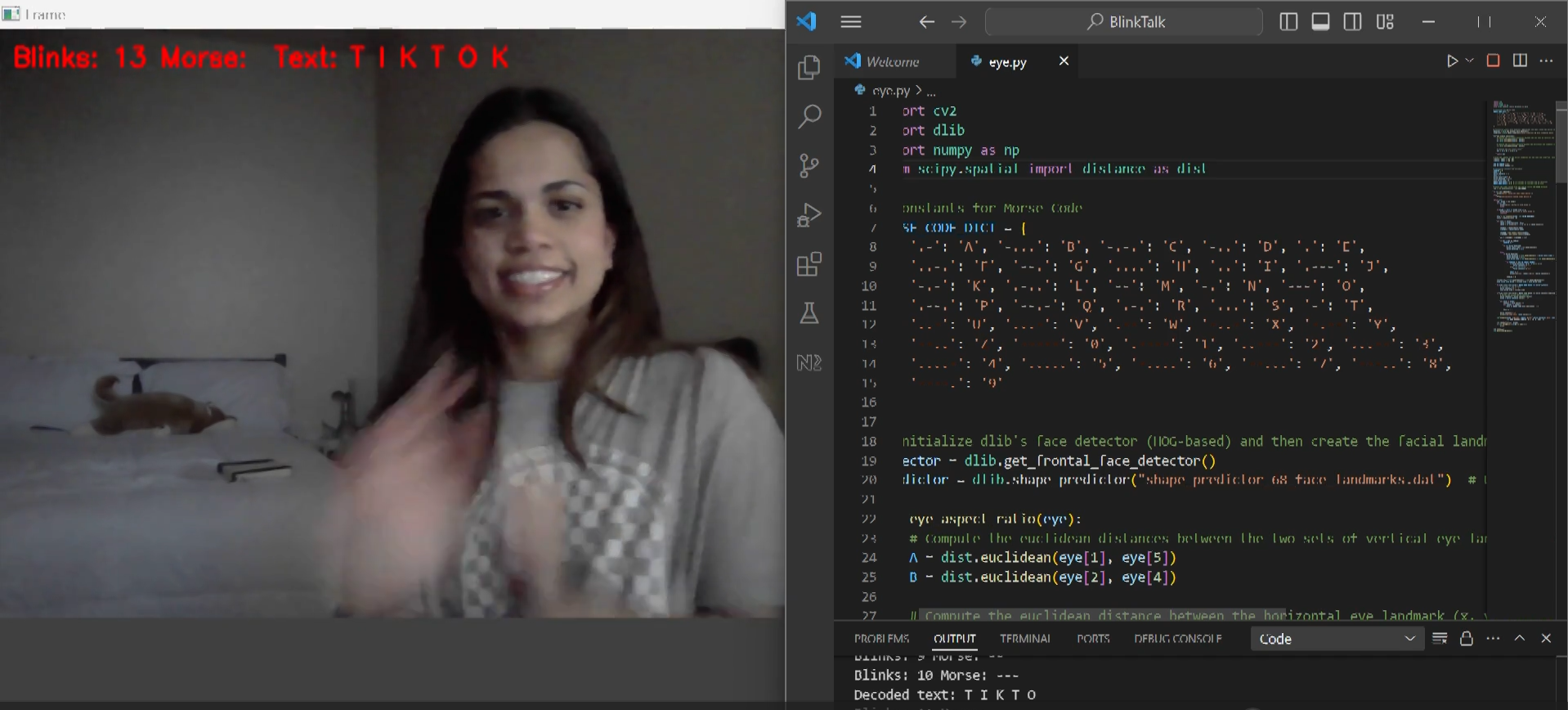This screenshot has width=1568, height=710.
Task: Run the Python file with play button
Action: click(x=1452, y=61)
